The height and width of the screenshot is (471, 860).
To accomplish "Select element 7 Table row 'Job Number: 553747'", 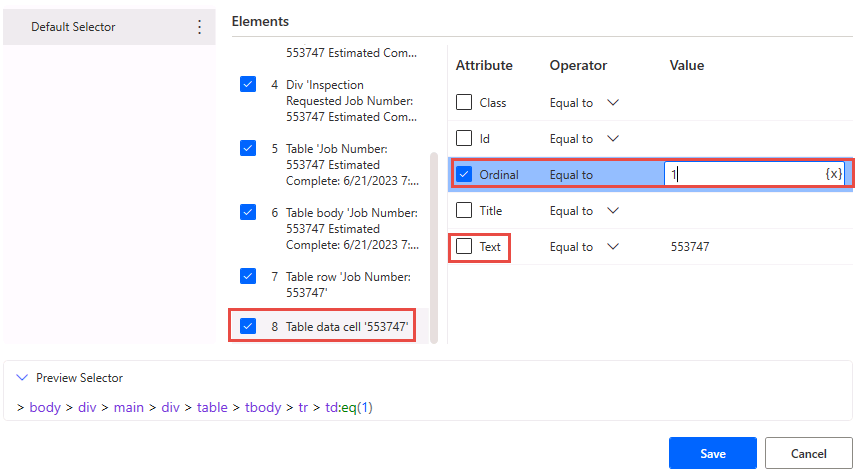I will (x=348, y=284).
